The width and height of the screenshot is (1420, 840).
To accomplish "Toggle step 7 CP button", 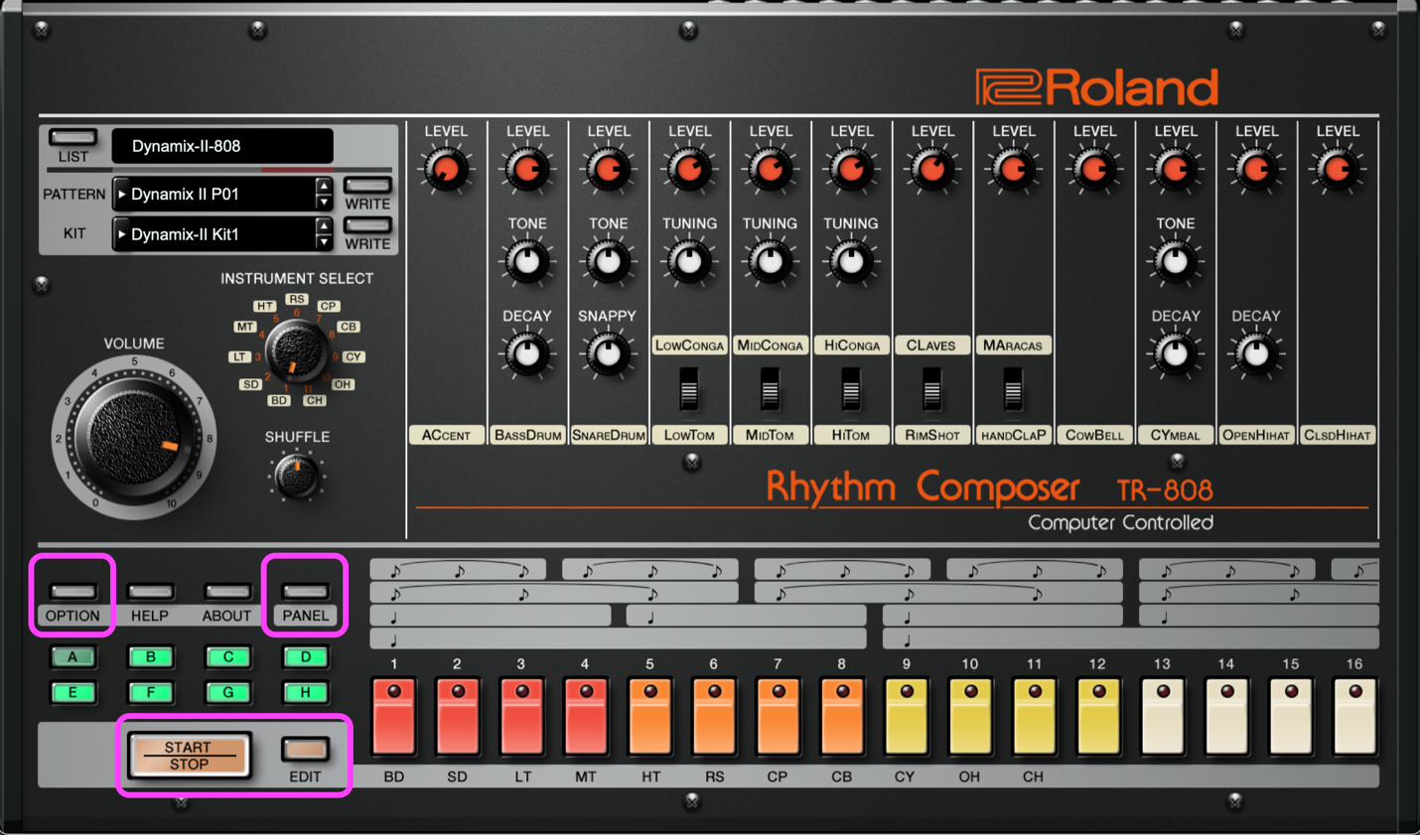I will (x=779, y=716).
